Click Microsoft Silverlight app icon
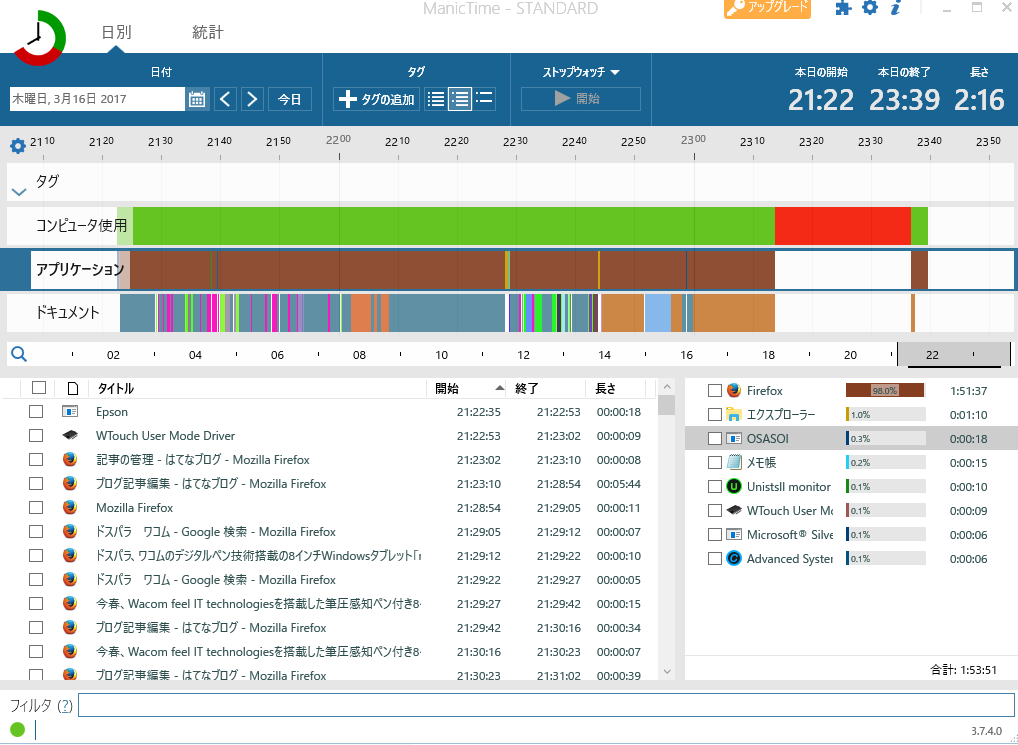The width and height of the screenshot is (1018, 745). pyautogui.click(x=734, y=535)
